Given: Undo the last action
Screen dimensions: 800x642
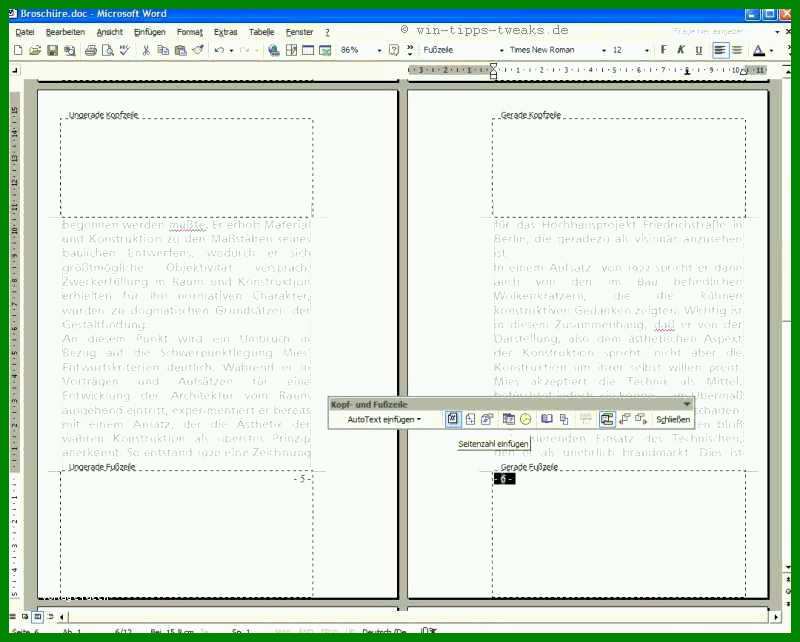Looking at the screenshot, I should 219,50.
